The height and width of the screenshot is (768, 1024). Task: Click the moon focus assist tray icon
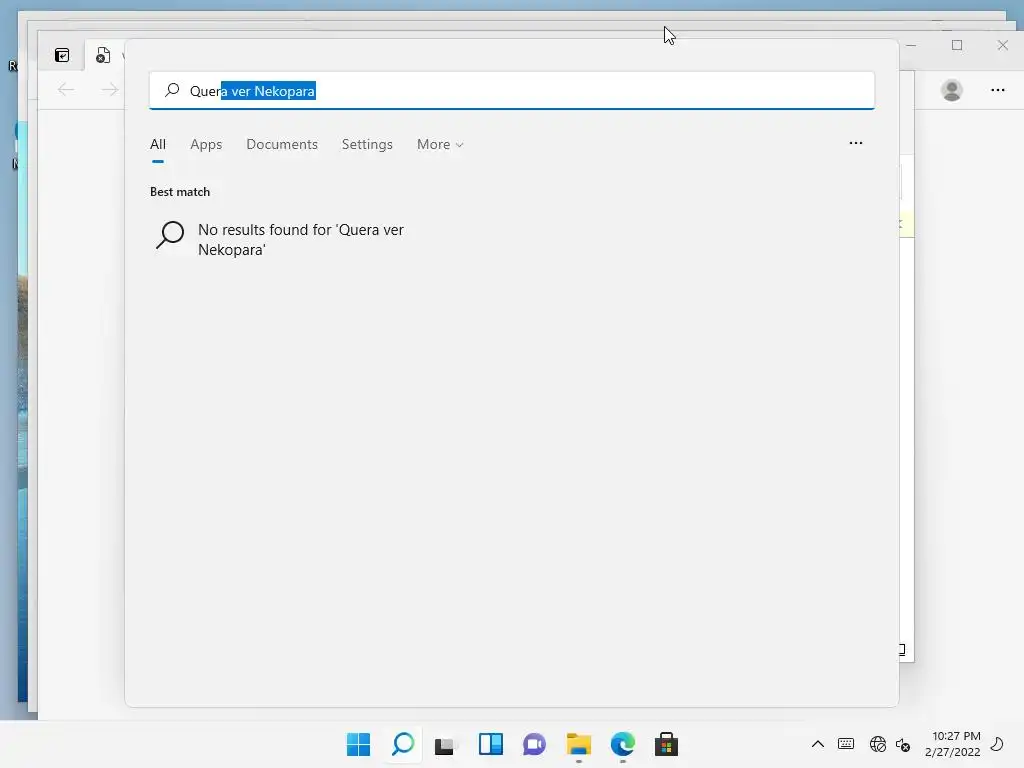[x=997, y=744]
